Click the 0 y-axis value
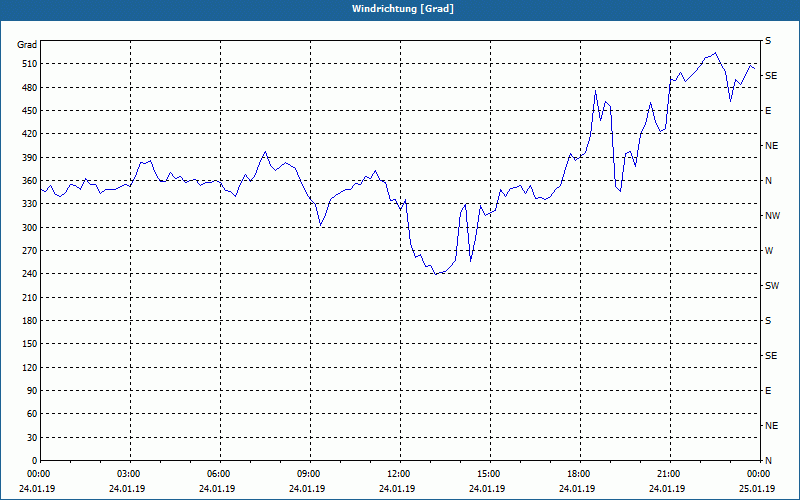 [x=34, y=461]
